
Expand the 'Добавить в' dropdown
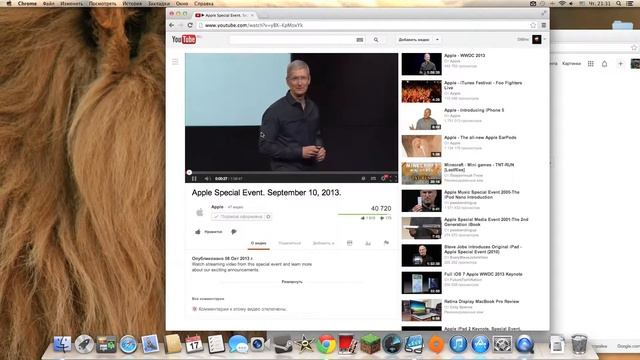pyautogui.click(x=323, y=243)
